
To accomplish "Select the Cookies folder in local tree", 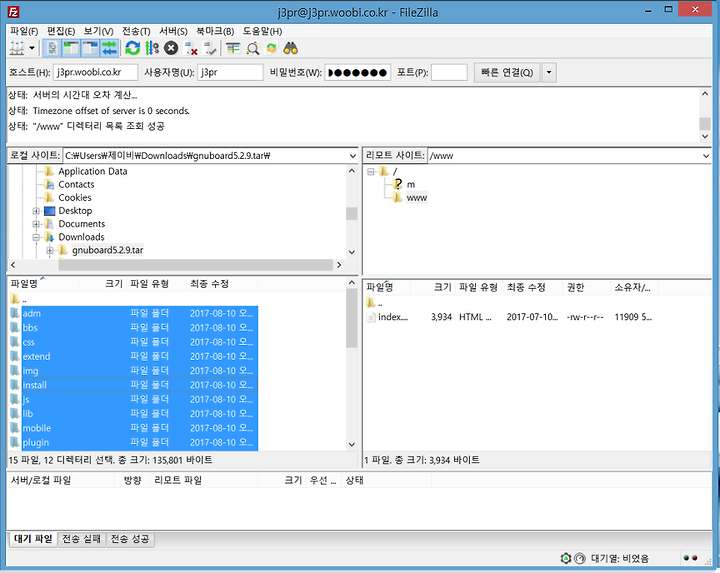I will (x=75, y=198).
